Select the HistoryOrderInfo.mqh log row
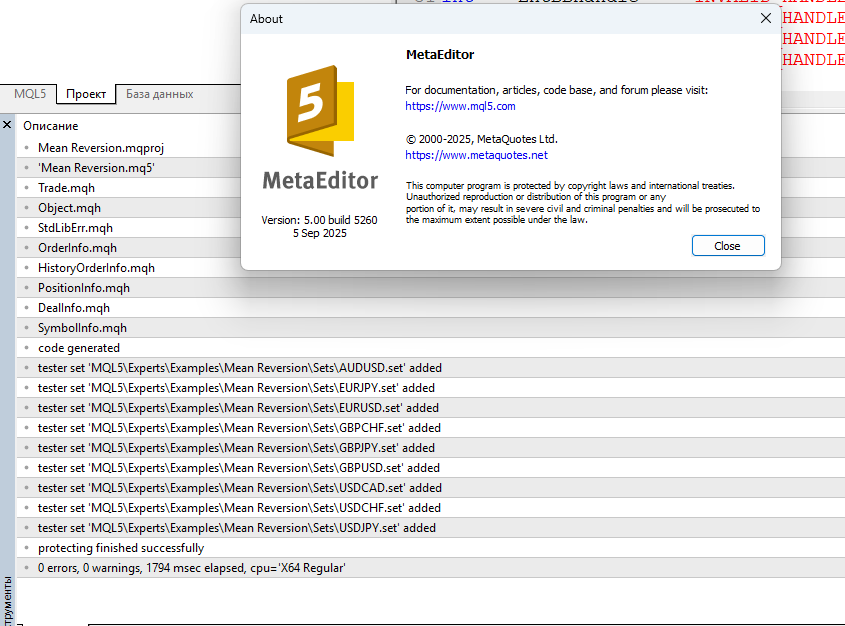 tap(128, 268)
